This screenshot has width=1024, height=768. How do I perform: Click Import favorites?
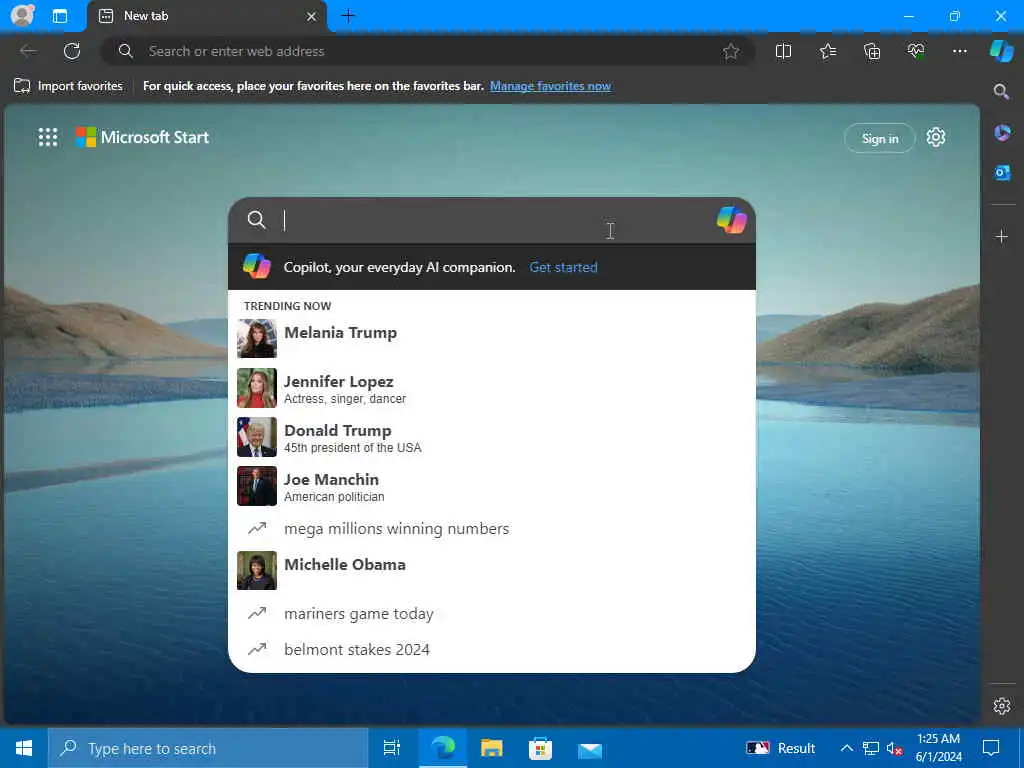tap(68, 86)
